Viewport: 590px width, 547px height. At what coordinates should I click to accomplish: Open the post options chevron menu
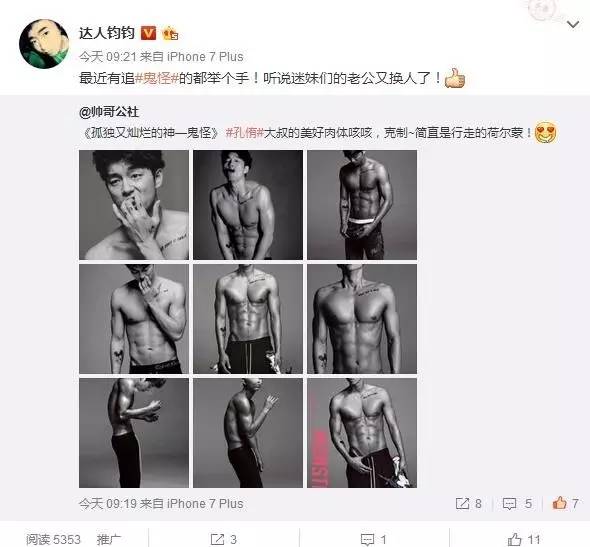point(573,25)
